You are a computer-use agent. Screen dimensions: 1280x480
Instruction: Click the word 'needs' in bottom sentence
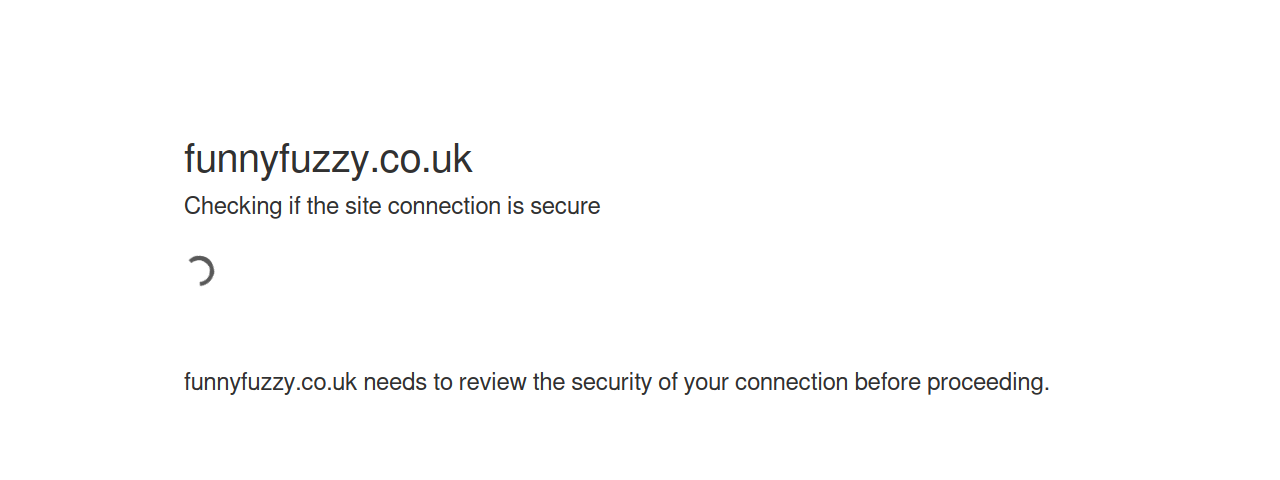click(x=395, y=382)
